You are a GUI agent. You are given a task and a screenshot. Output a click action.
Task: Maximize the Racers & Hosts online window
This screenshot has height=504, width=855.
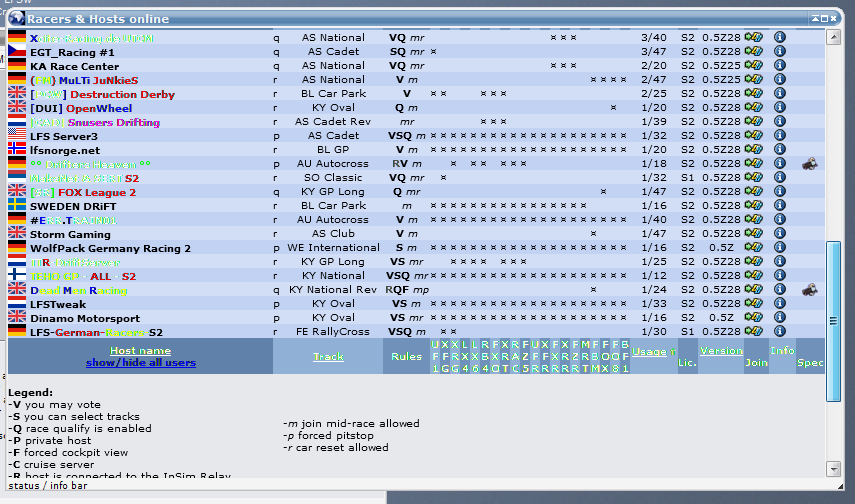[x=824, y=19]
